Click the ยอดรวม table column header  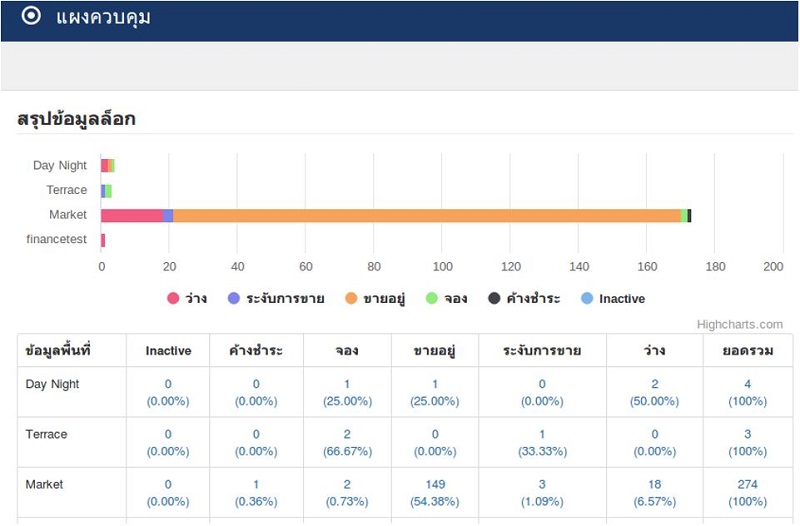[747, 350]
